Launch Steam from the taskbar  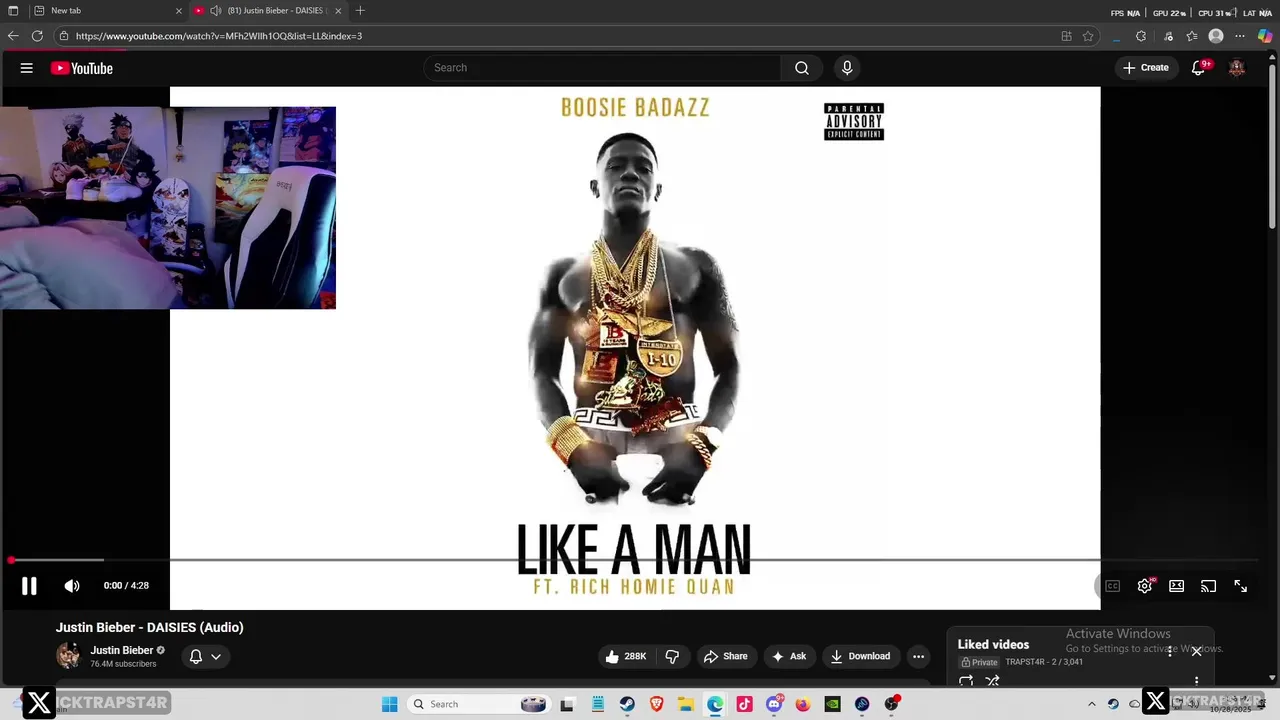(x=627, y=704)
